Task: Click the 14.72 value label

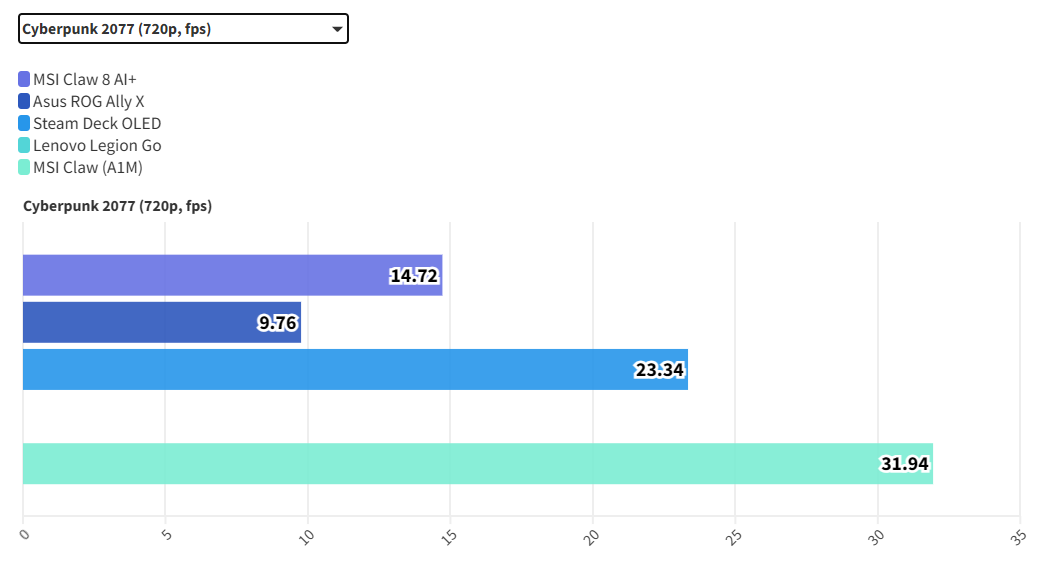Action: tap(414, 276)
